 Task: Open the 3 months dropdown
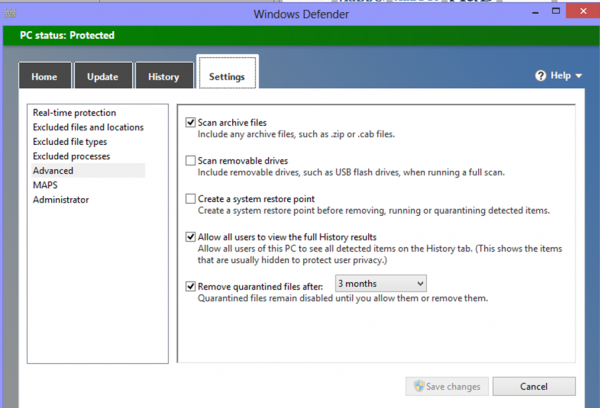[x=381, y=284]
